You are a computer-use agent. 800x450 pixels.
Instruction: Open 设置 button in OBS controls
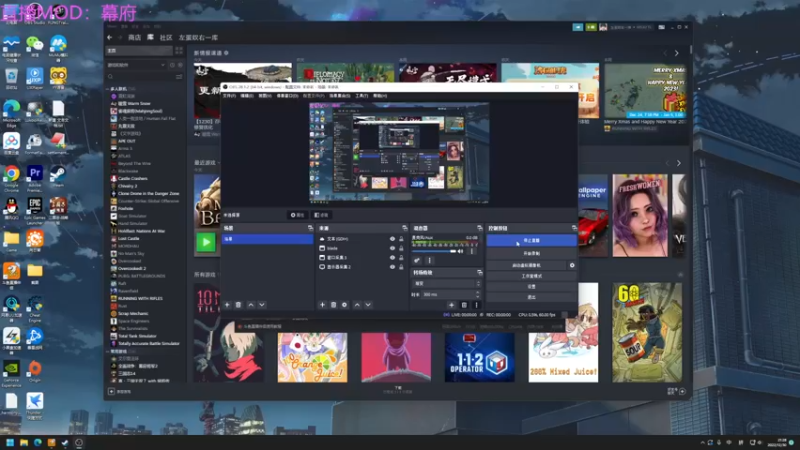point(532,287)
